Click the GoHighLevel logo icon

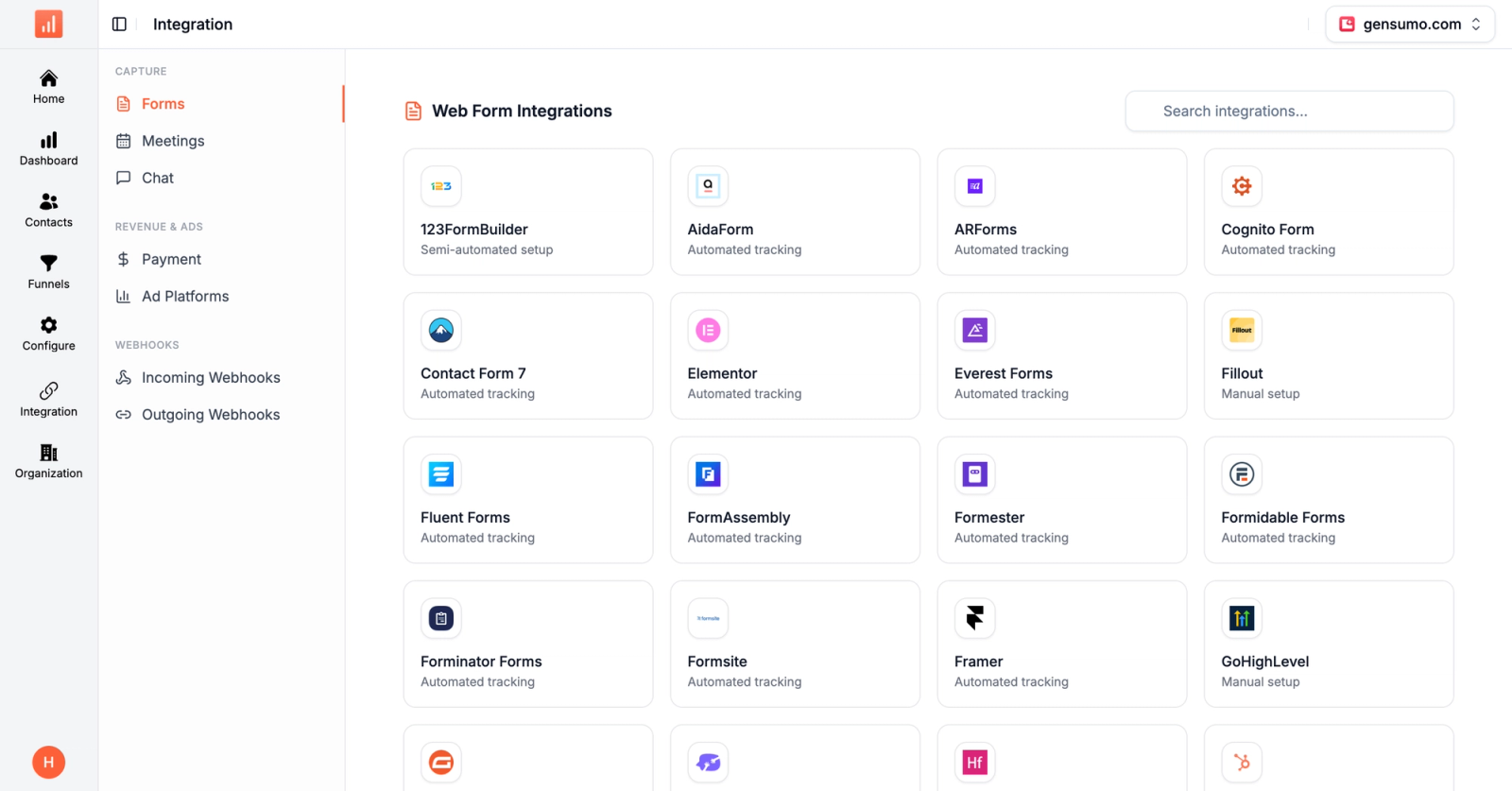[1242, 618]
